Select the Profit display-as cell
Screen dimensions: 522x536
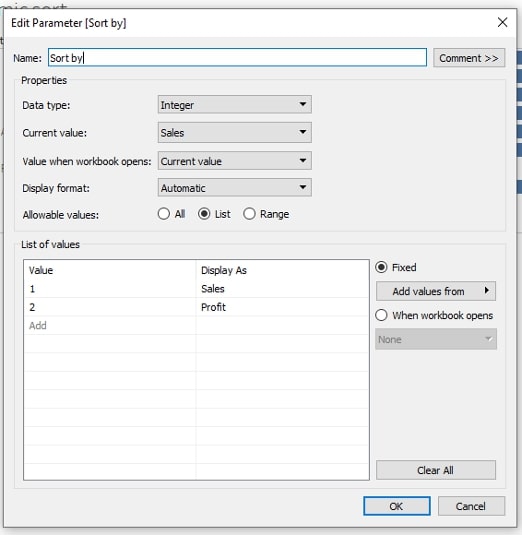[282, 307]
